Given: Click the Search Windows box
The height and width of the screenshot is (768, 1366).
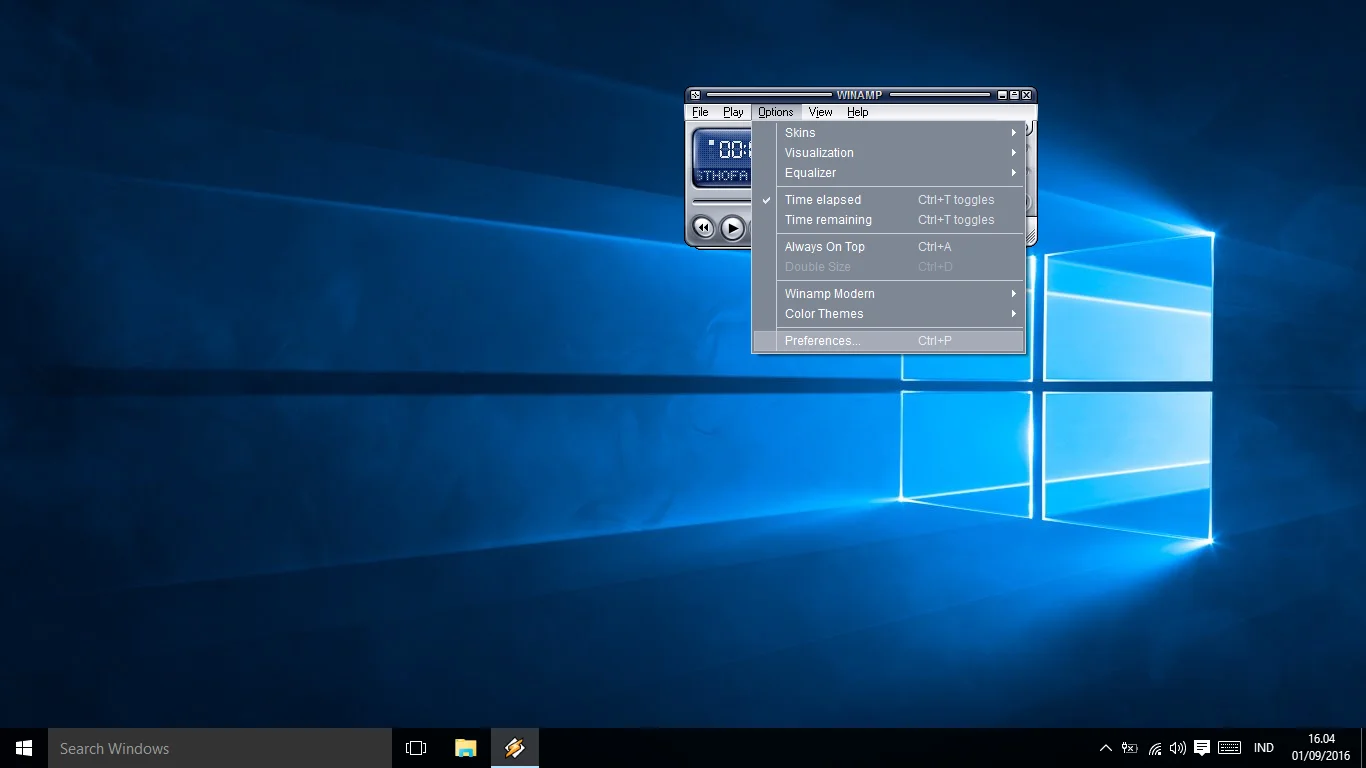Looking at the screenshot, I should coord(220,748).
